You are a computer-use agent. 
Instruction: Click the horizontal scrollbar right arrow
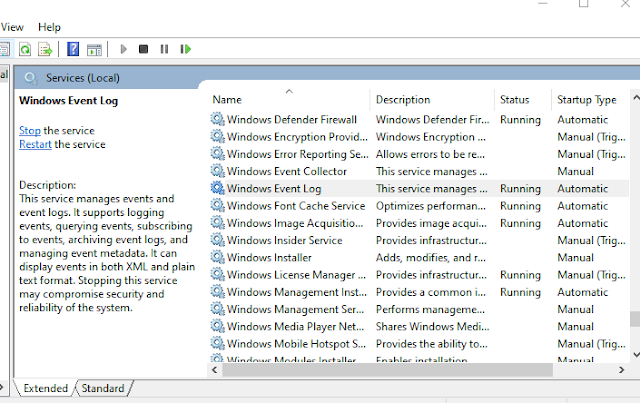tap(621, 370)
